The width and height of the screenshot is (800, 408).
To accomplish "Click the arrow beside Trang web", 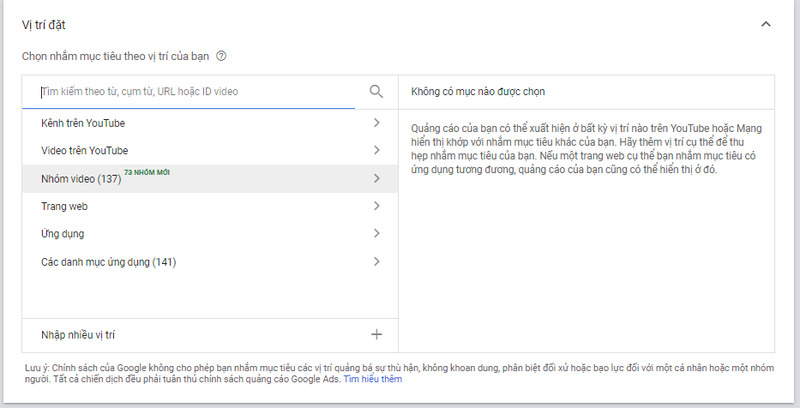I will click(x=376, y=206).
